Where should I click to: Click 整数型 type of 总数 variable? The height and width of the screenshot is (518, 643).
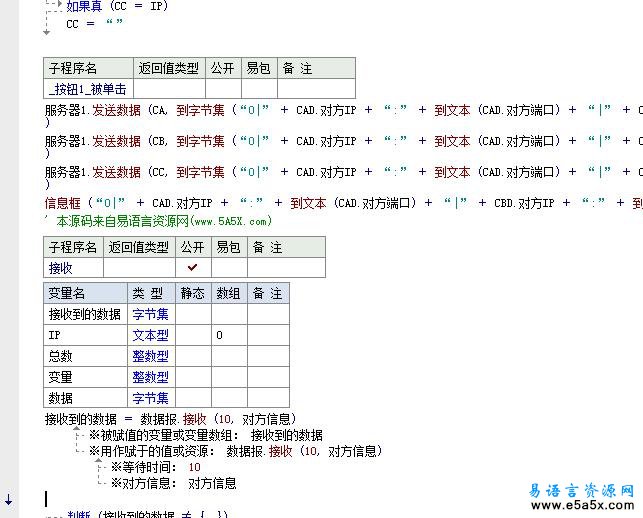[x=150, y=356]
